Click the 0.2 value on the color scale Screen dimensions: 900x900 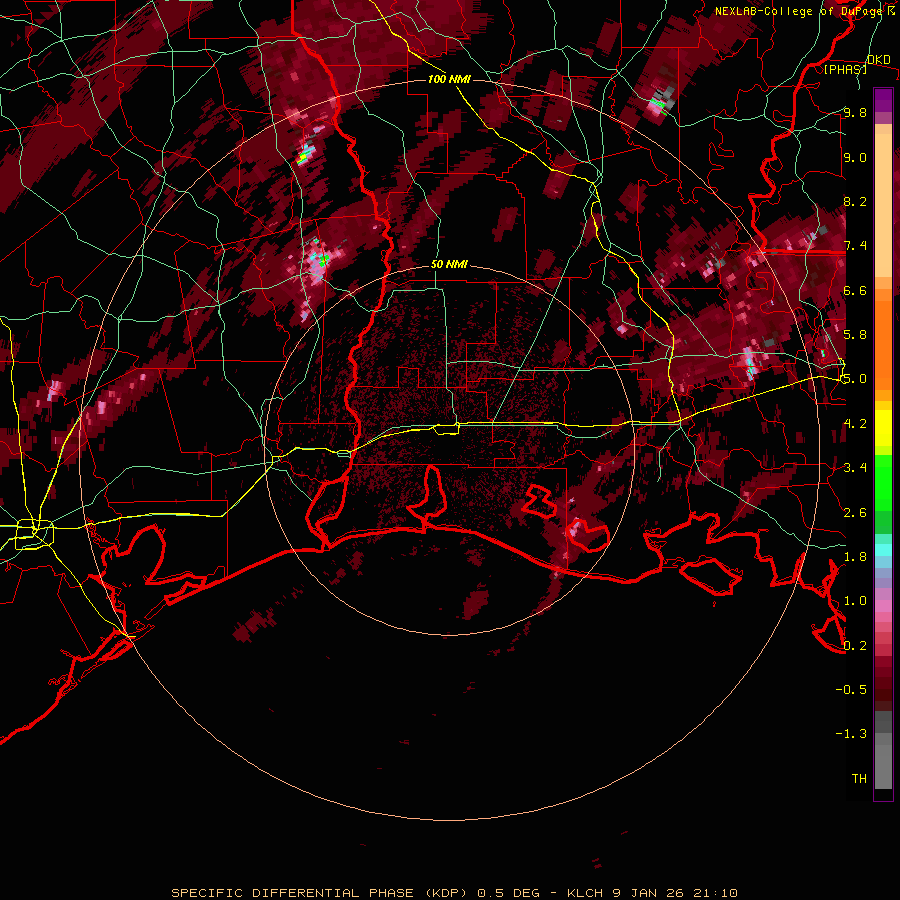855,645
